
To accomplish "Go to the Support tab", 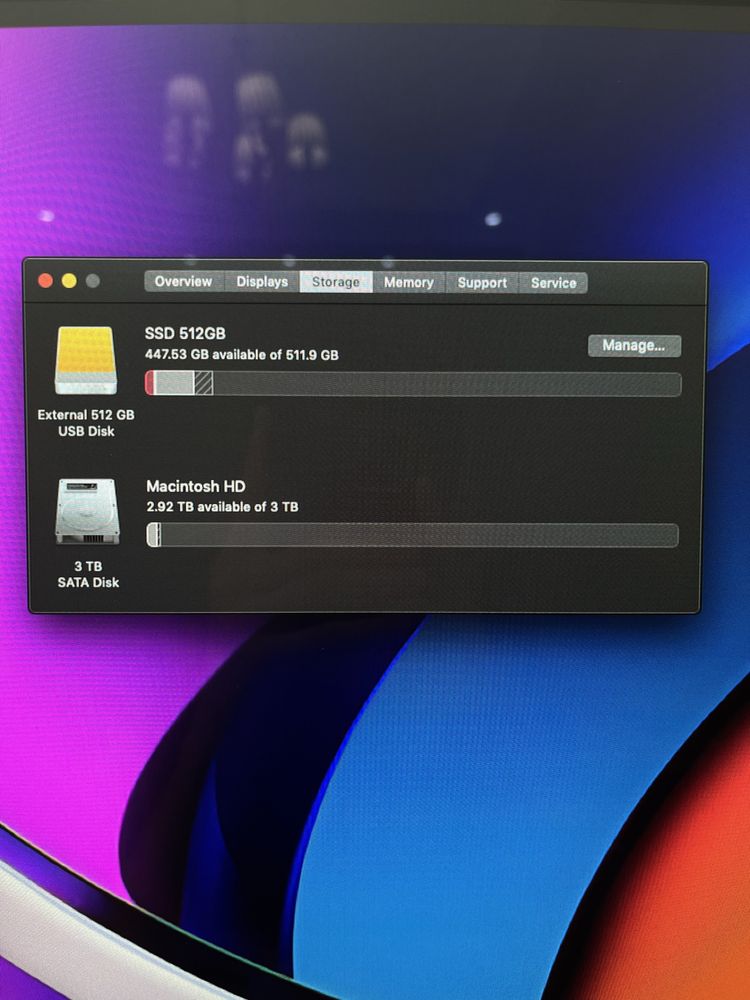I will (482, 283).
